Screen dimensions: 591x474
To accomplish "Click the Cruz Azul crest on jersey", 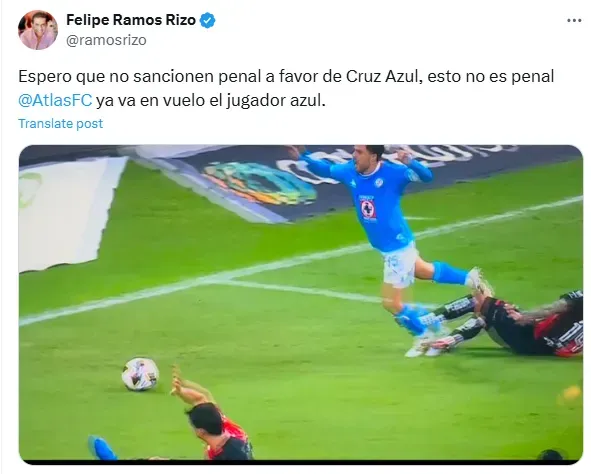I will [368, 209].
